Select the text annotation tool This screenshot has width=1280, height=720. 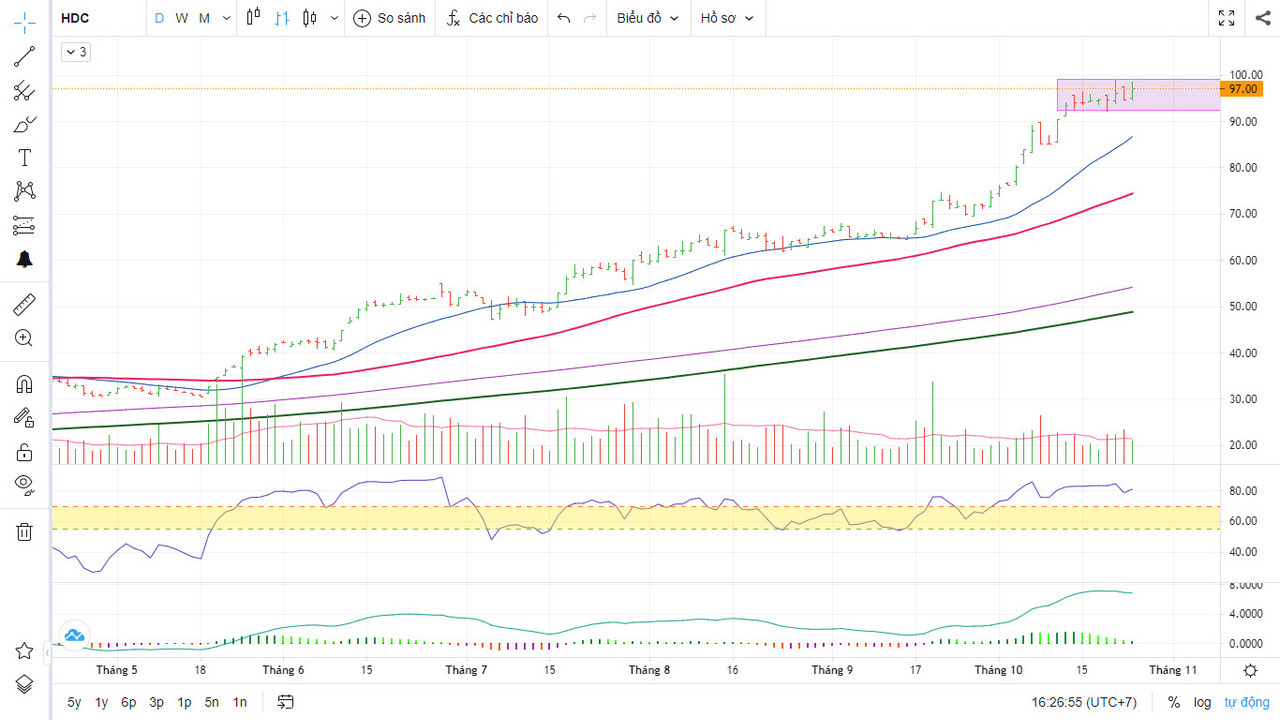pyautogui.click(x=24, y=158)
